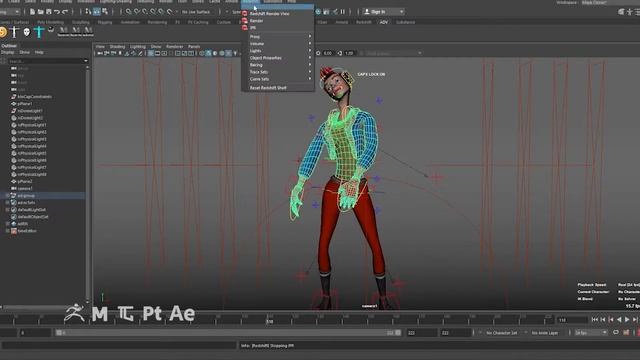The image size is (640, 360).
Task: Toggle smooth shade all in viewport
Action: coord(209,53)
